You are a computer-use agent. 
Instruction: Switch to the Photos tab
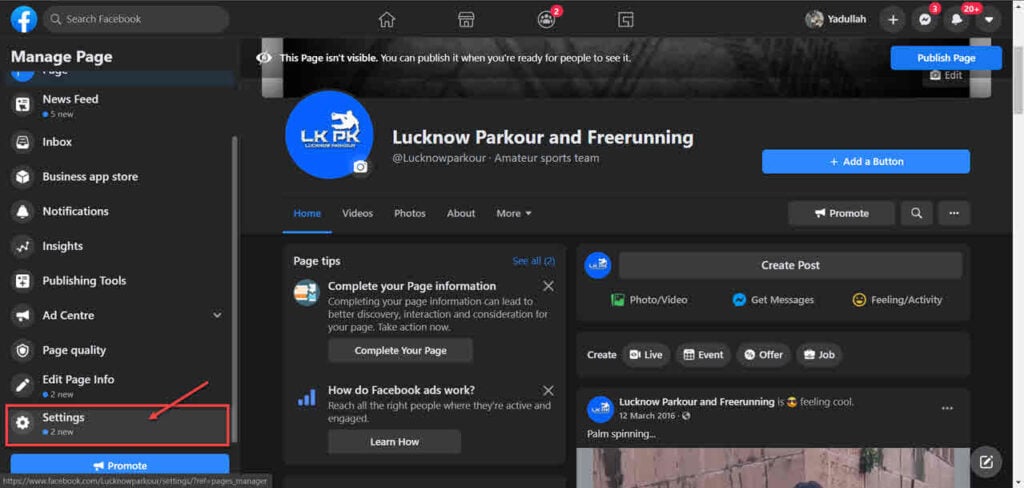[409, 213]
